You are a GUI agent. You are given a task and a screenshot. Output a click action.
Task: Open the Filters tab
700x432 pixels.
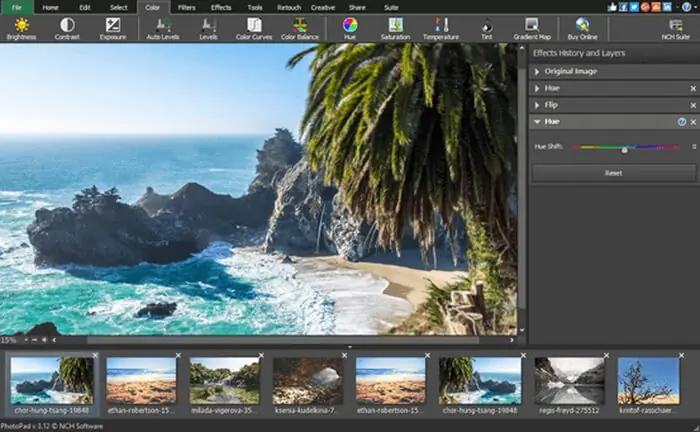pos(186,6)
